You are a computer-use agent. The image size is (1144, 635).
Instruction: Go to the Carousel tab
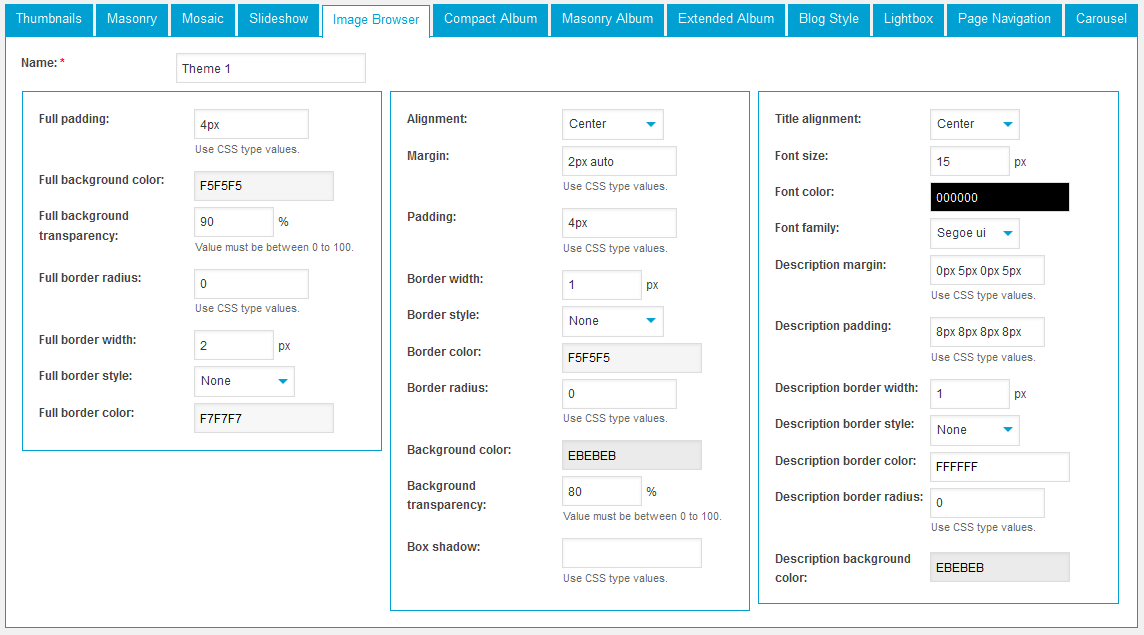tap(1101, 19)
